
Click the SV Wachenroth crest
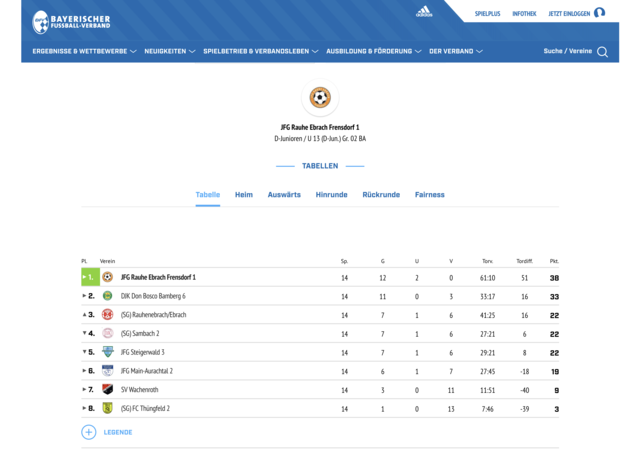pyautogui.click(x=107, y=390)
